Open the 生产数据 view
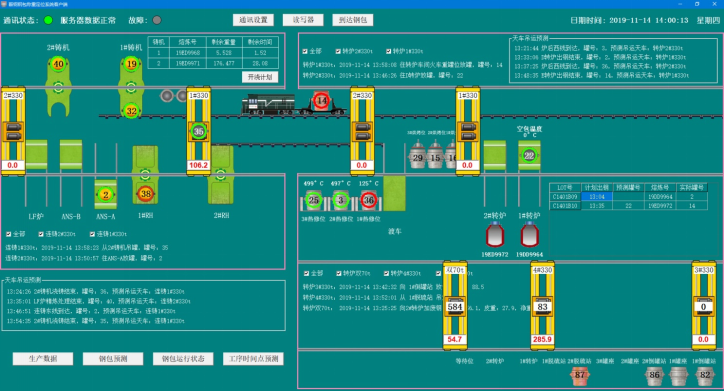The image size is (725, 391). coord(43,359)
